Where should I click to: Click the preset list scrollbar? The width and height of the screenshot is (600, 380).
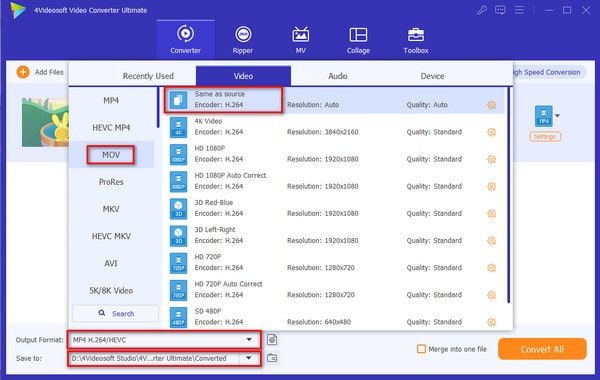coord(509,195)
